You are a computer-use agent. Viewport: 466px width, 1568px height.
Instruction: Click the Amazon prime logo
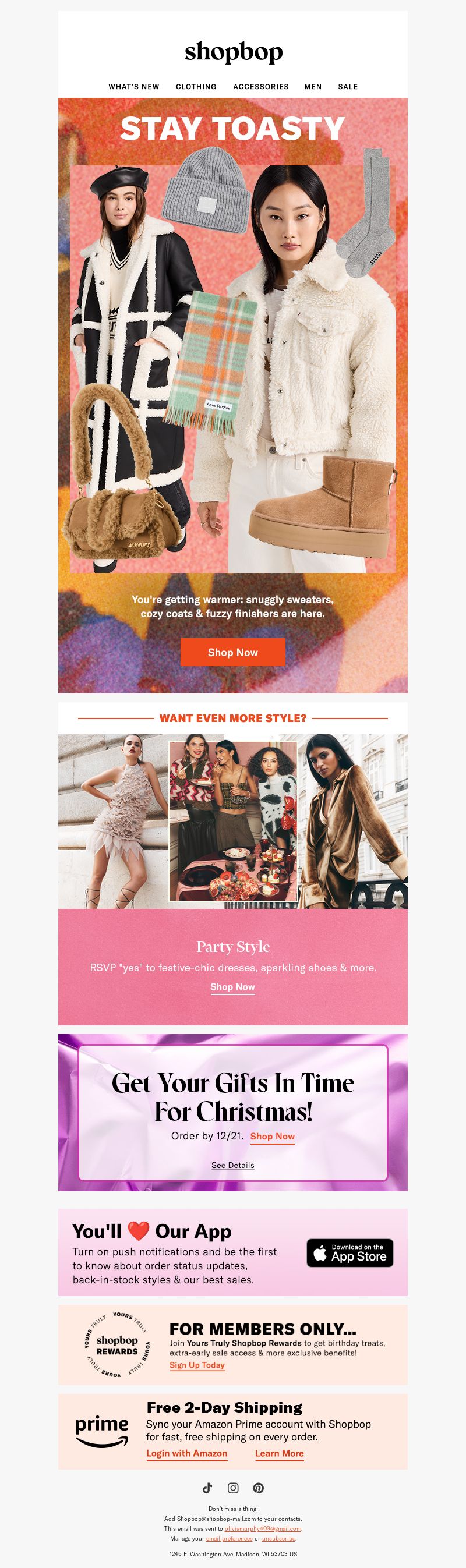[102, 1432]
